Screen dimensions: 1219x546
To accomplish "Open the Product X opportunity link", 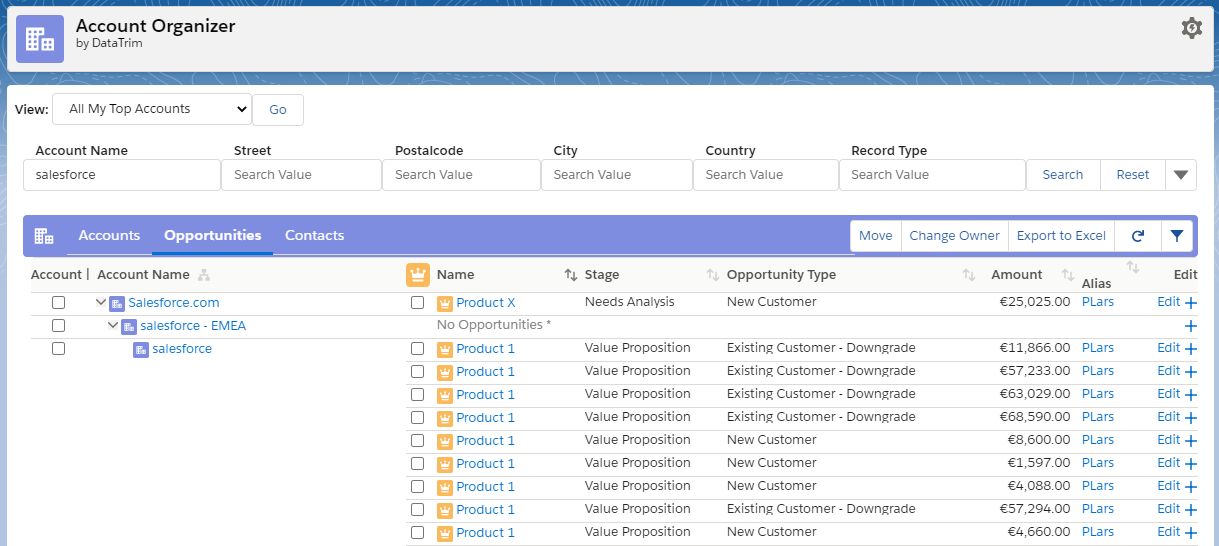I will pyautogui.click(x=486, y=303).
